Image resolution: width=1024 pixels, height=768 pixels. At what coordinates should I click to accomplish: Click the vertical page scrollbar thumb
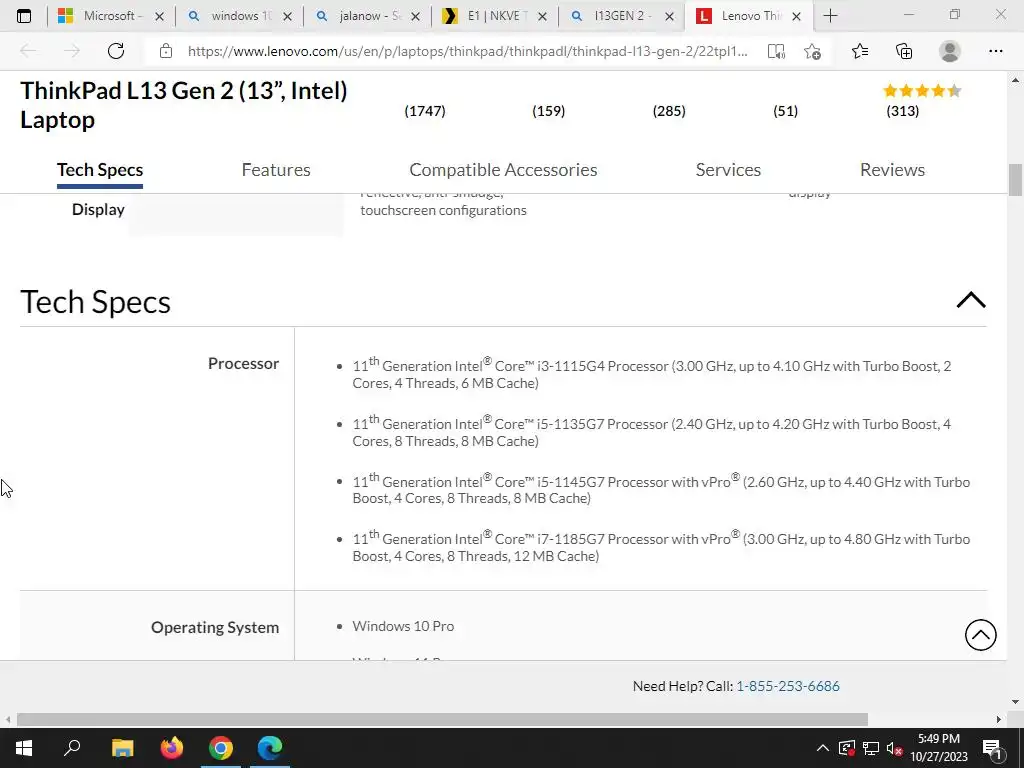click(1015, 180)
